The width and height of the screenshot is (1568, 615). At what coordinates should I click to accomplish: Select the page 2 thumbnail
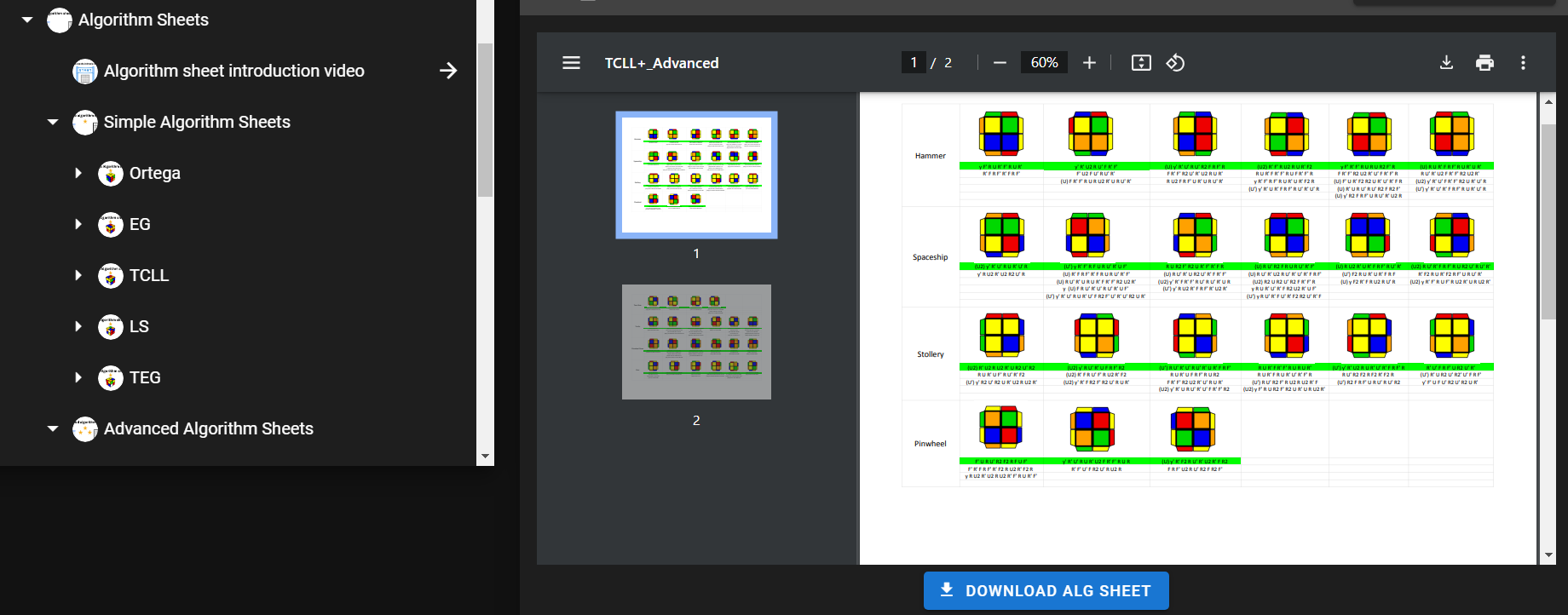[x=696, y=342]
